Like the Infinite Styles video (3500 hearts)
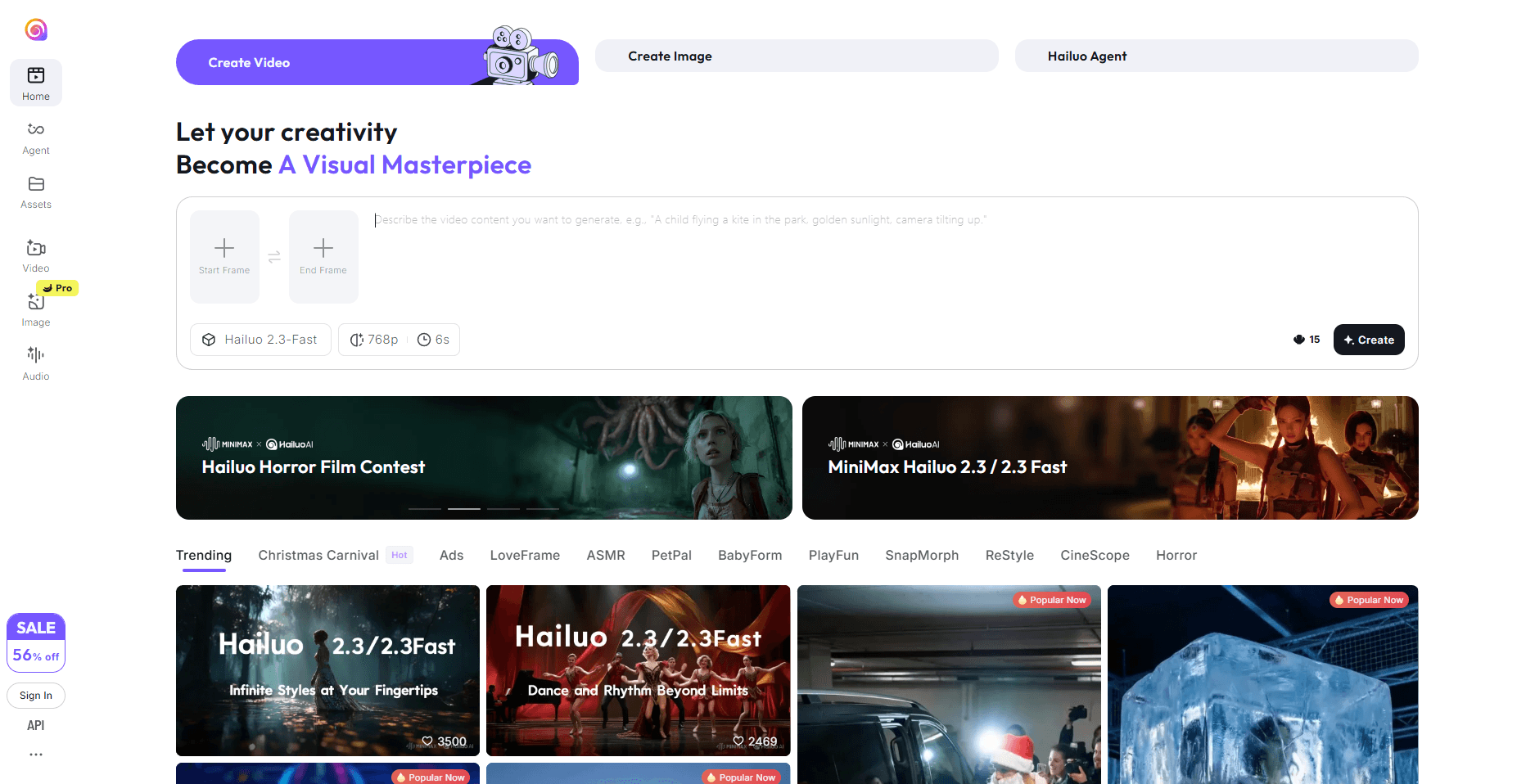1535x784 pixels. 444,741
